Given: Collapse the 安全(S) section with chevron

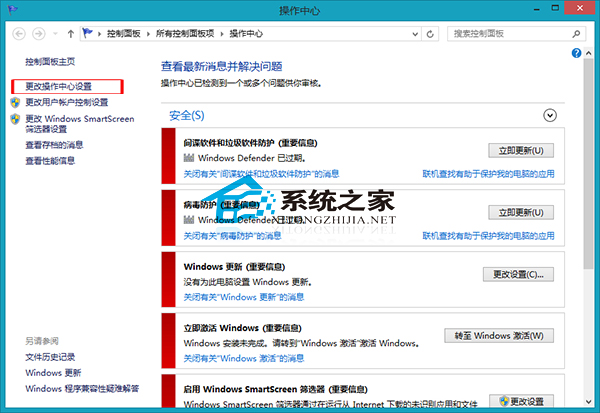Looking at the screenshot, I should 550,115.
